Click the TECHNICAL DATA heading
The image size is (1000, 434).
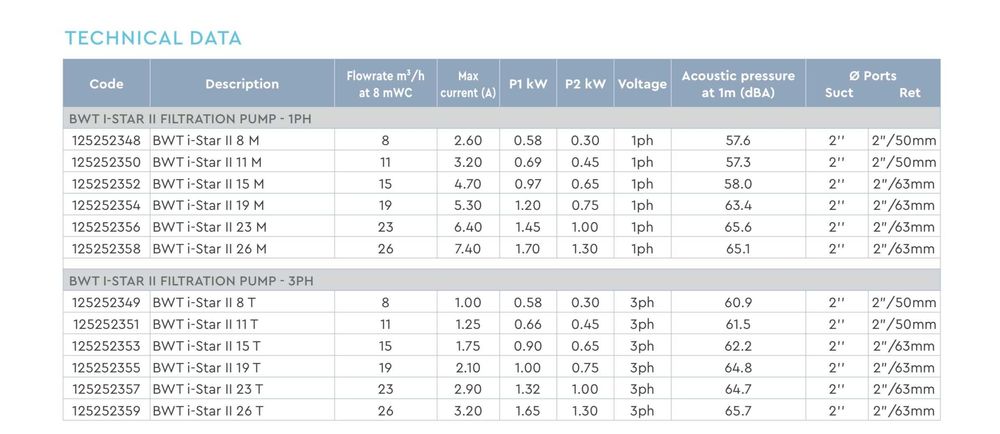[153, 39]
